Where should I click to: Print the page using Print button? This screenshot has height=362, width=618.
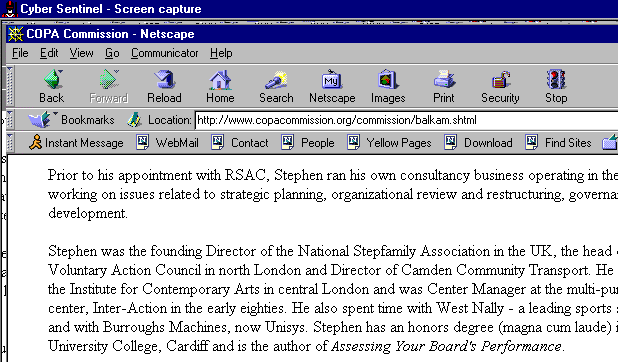click(444, 86)
